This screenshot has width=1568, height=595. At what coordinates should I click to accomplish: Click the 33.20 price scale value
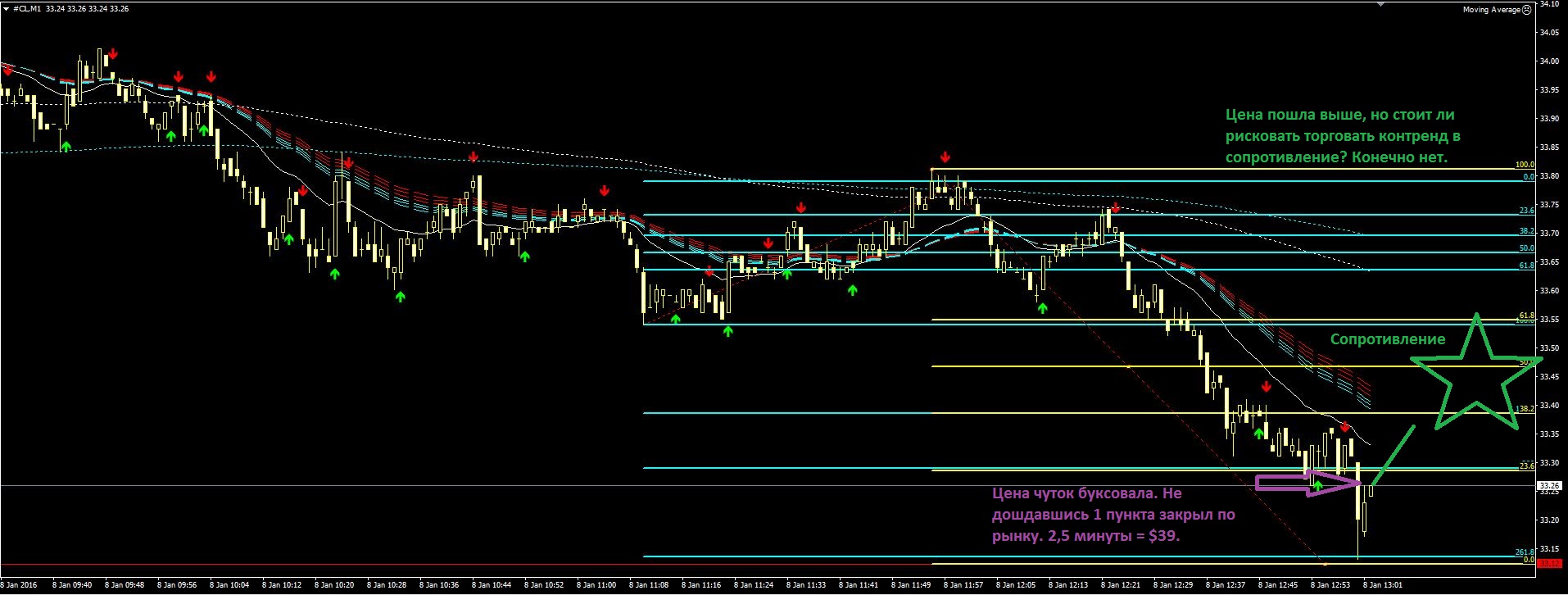1549,520
